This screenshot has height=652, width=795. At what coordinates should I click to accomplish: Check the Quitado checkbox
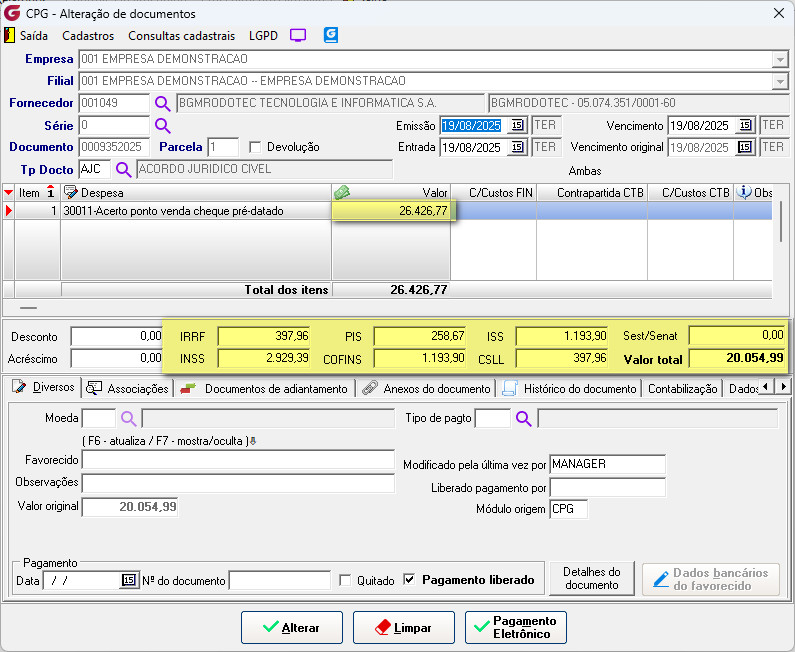[345, 581]
